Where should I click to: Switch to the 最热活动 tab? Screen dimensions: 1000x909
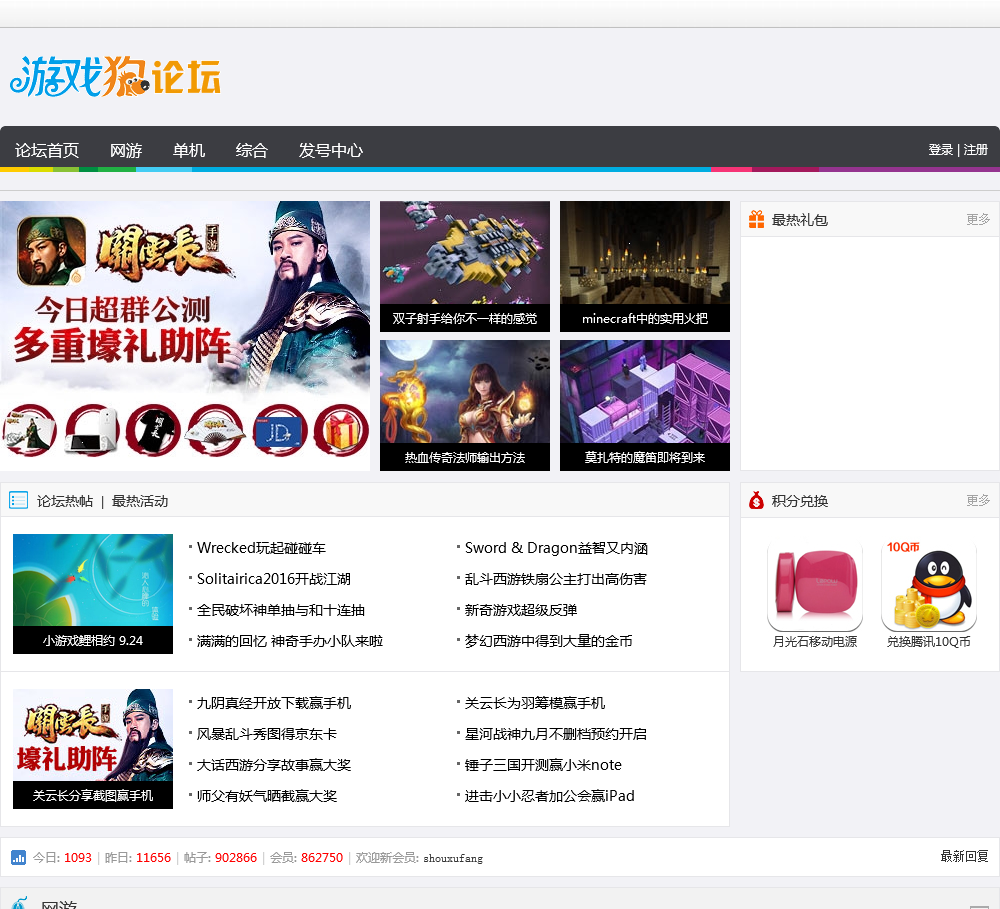(x=140, y=501)
